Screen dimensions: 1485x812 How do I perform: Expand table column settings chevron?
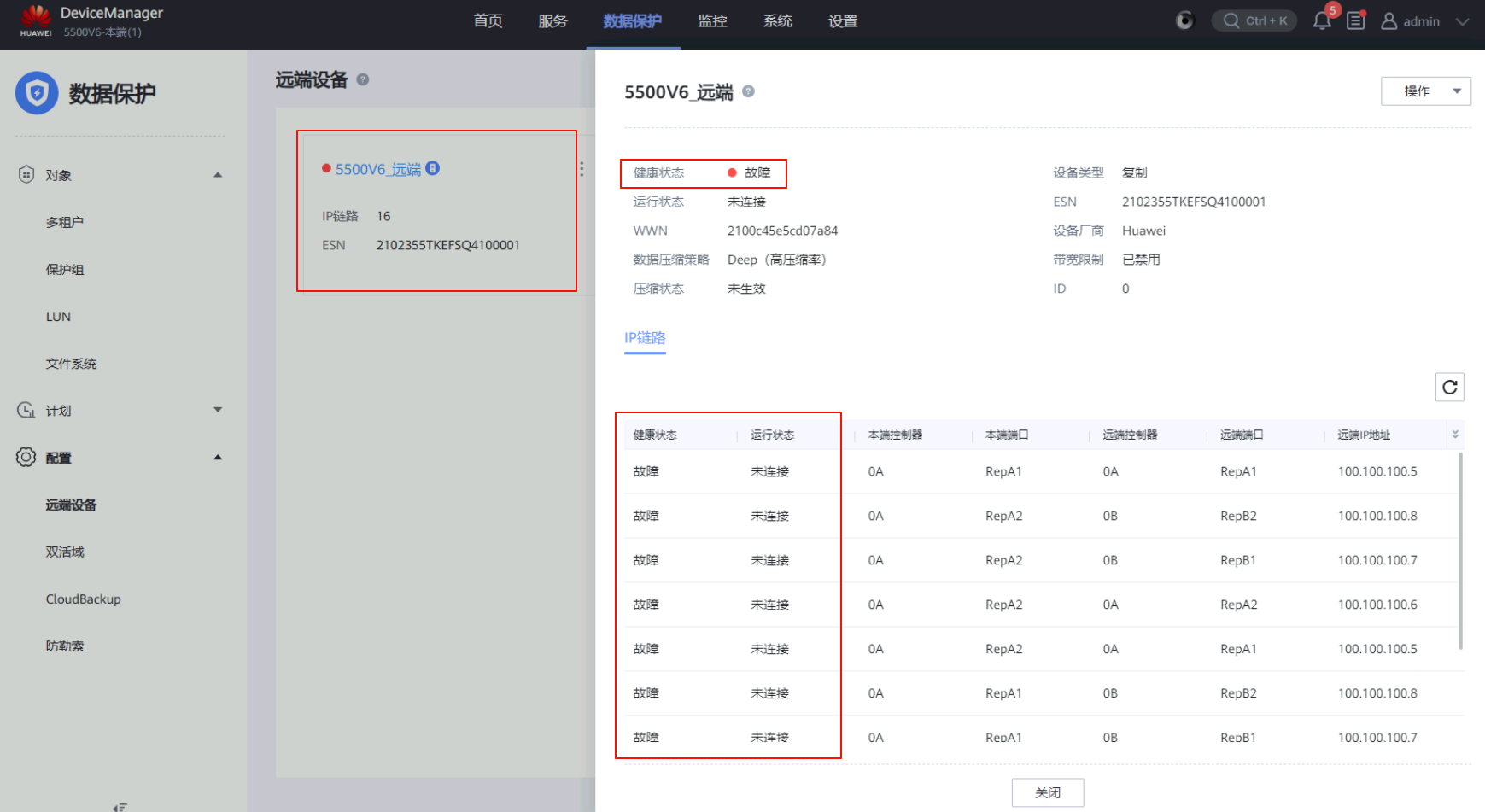coord(1455,435)
